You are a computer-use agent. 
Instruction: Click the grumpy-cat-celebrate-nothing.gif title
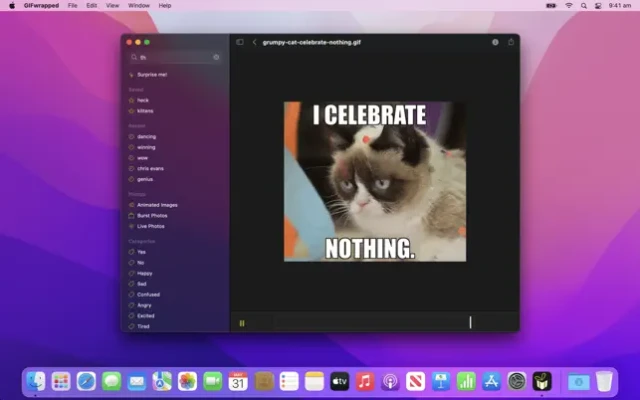click(x=312, y=42)
